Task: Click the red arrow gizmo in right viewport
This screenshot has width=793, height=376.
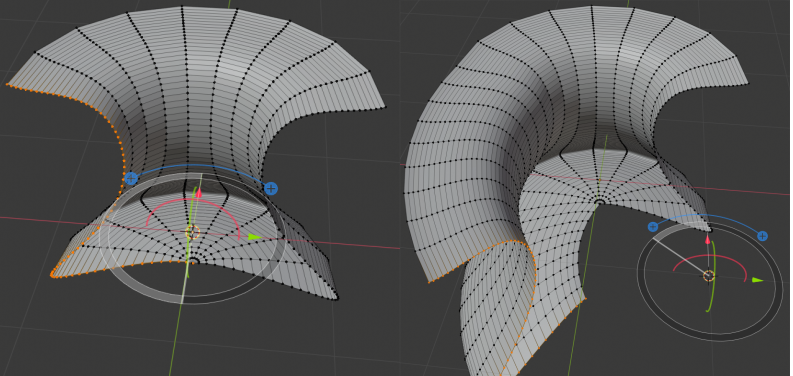Action: point(708,239)
